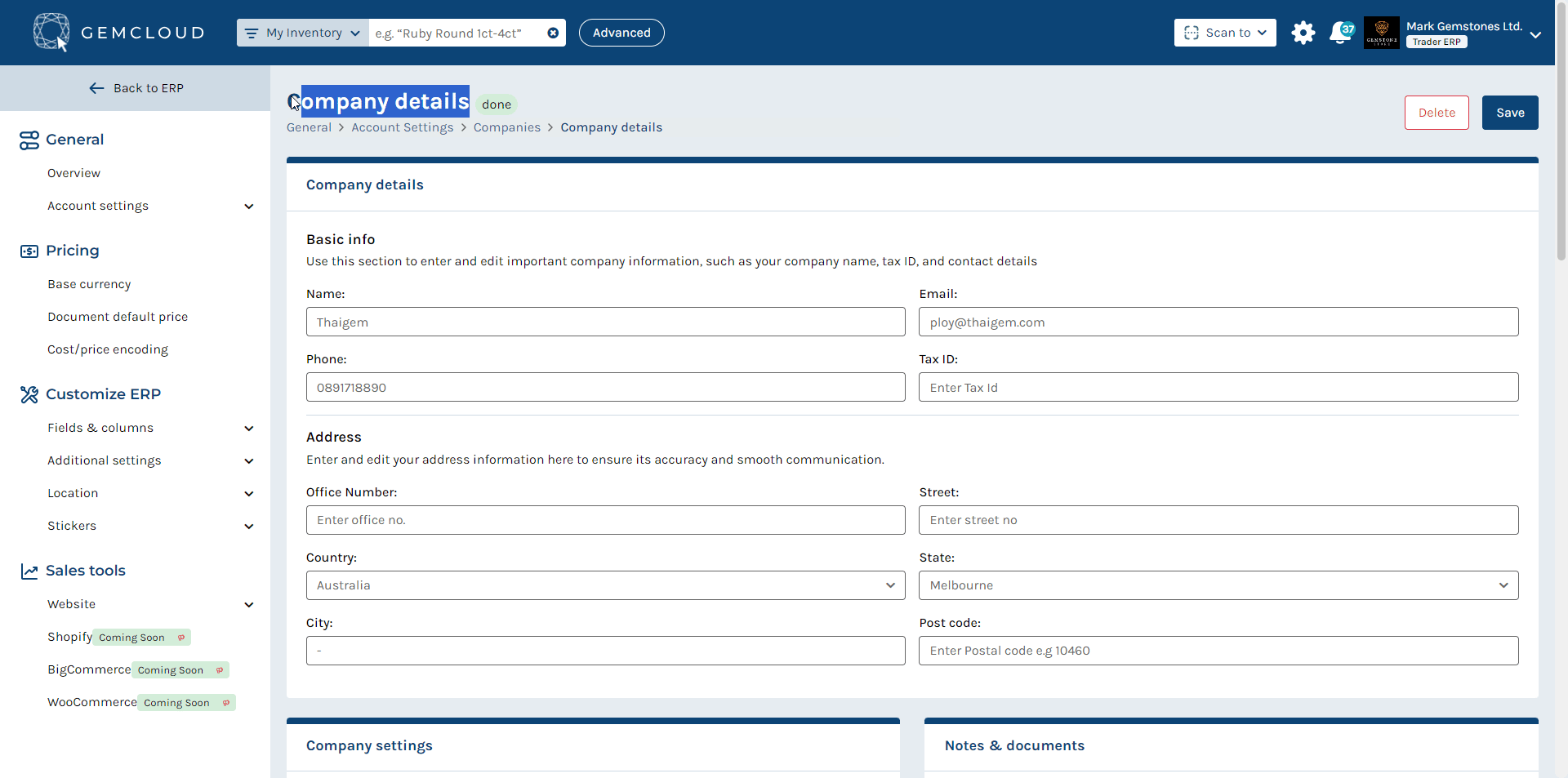Save the company details

click(1510, 113)
